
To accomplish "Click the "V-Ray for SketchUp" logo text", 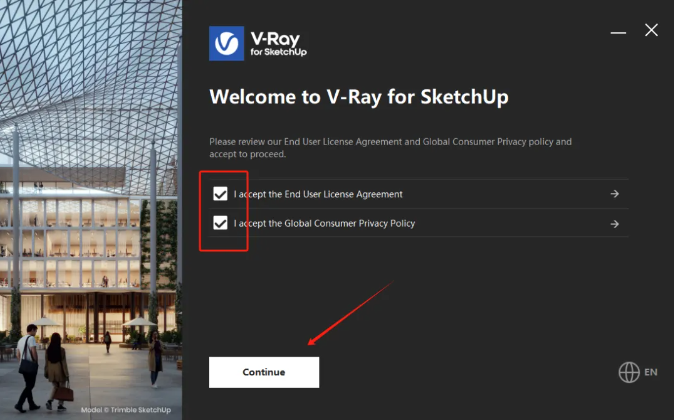I will [x=279, y=44].
